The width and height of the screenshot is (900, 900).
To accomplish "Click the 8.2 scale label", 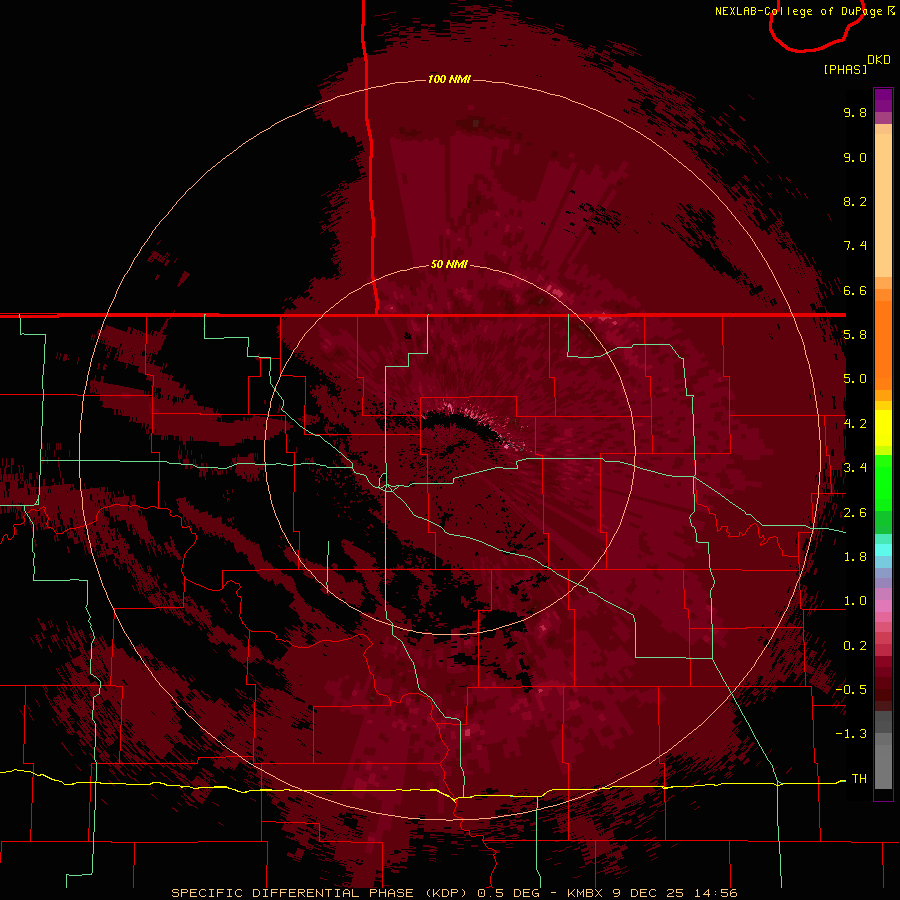I will tap(855, 201).
